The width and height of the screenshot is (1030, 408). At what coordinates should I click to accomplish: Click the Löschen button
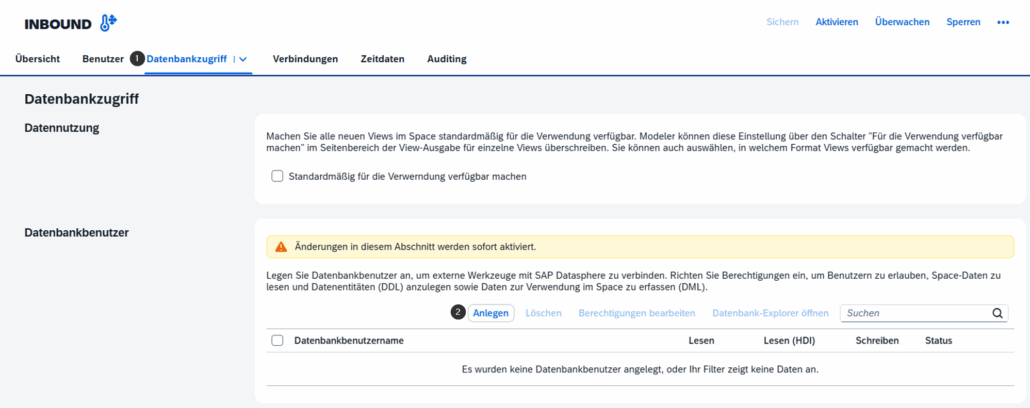[543, 313]
